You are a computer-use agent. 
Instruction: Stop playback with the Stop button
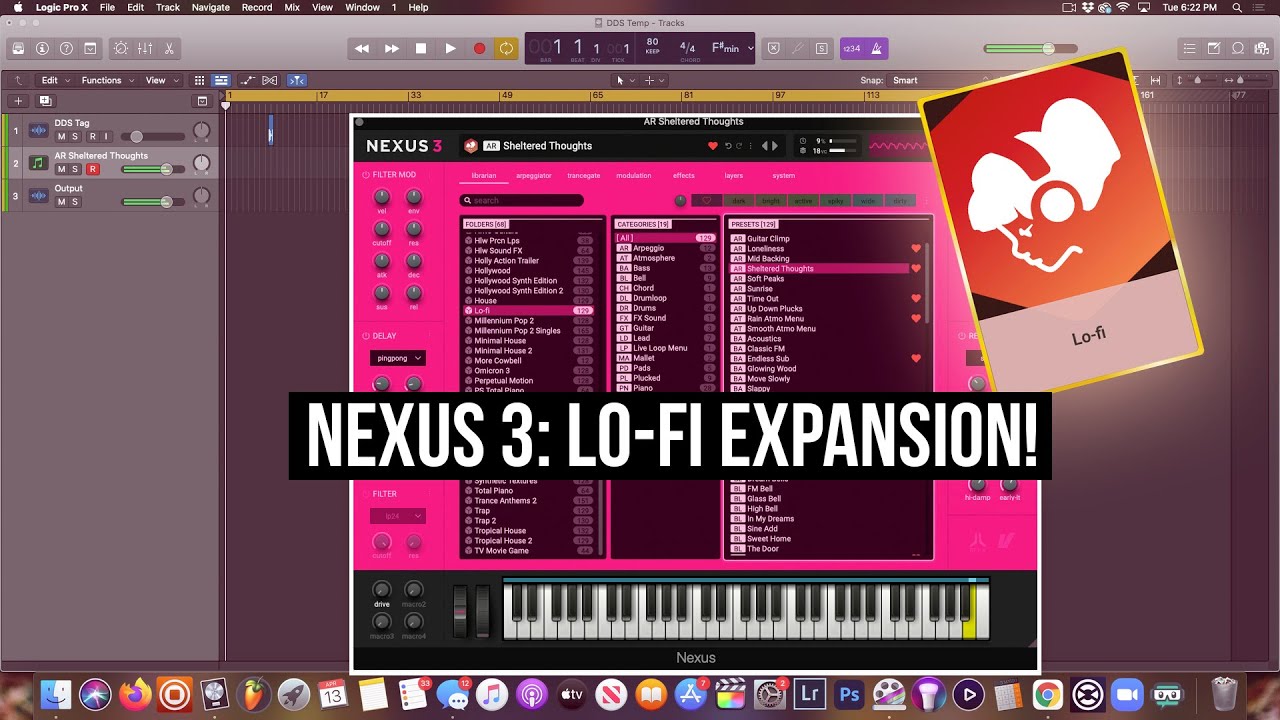coord(421,48)
